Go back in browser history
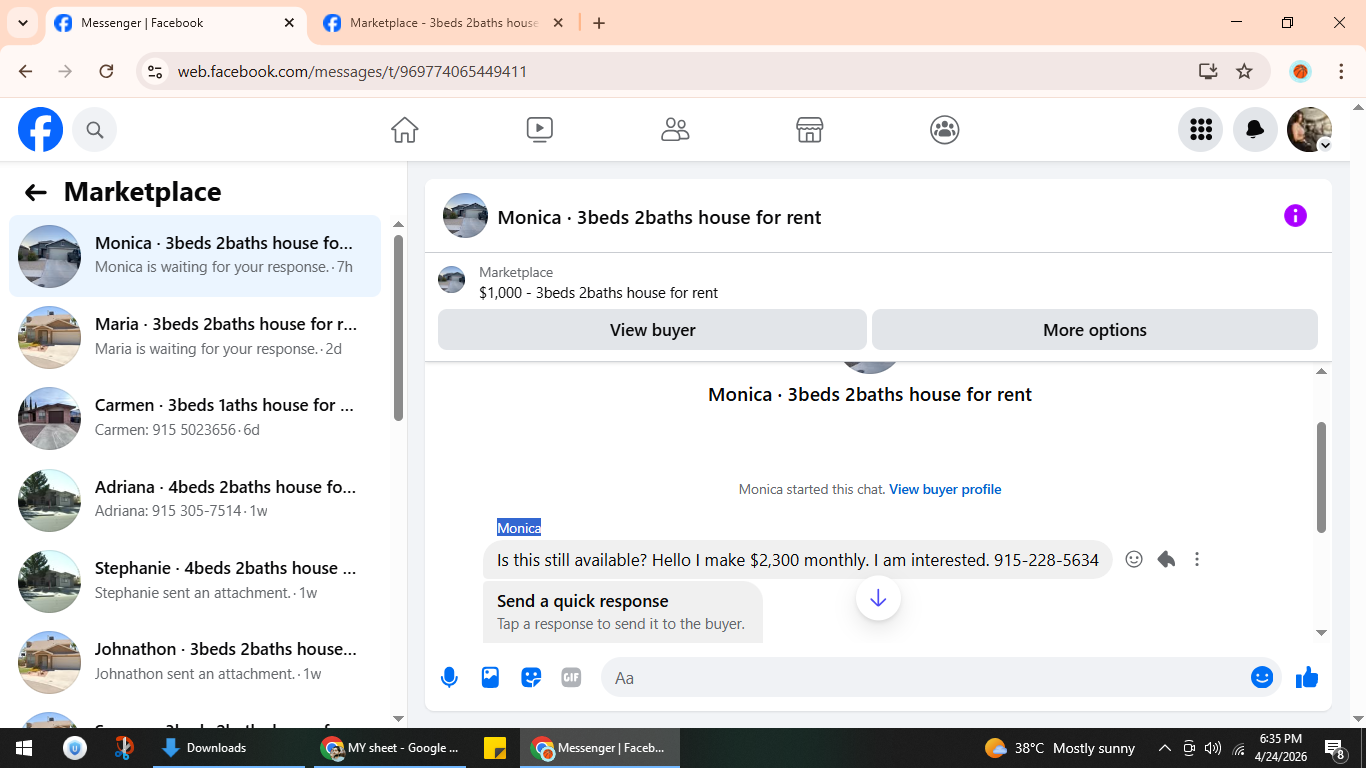The image size is (1366, 768). [x=26, y=71]
